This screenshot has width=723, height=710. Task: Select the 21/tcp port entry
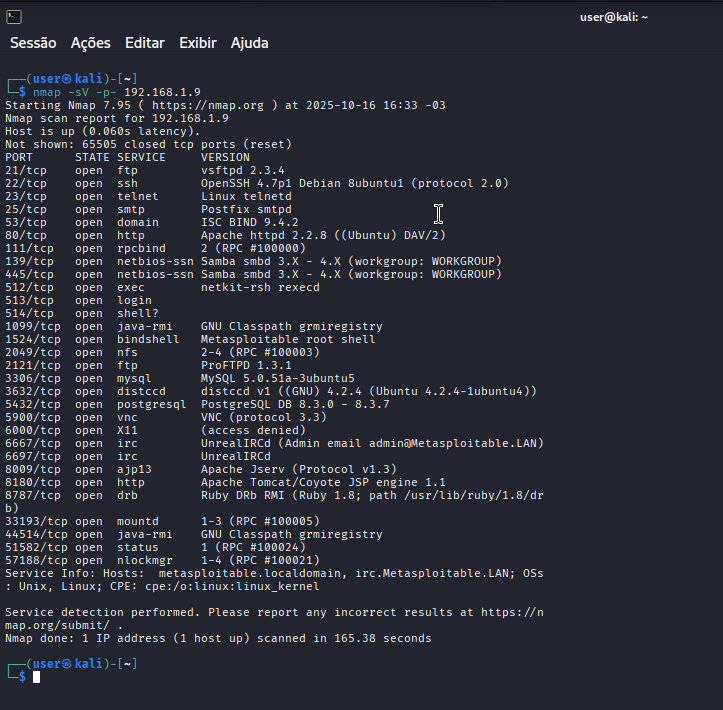(x=26, y=171)
